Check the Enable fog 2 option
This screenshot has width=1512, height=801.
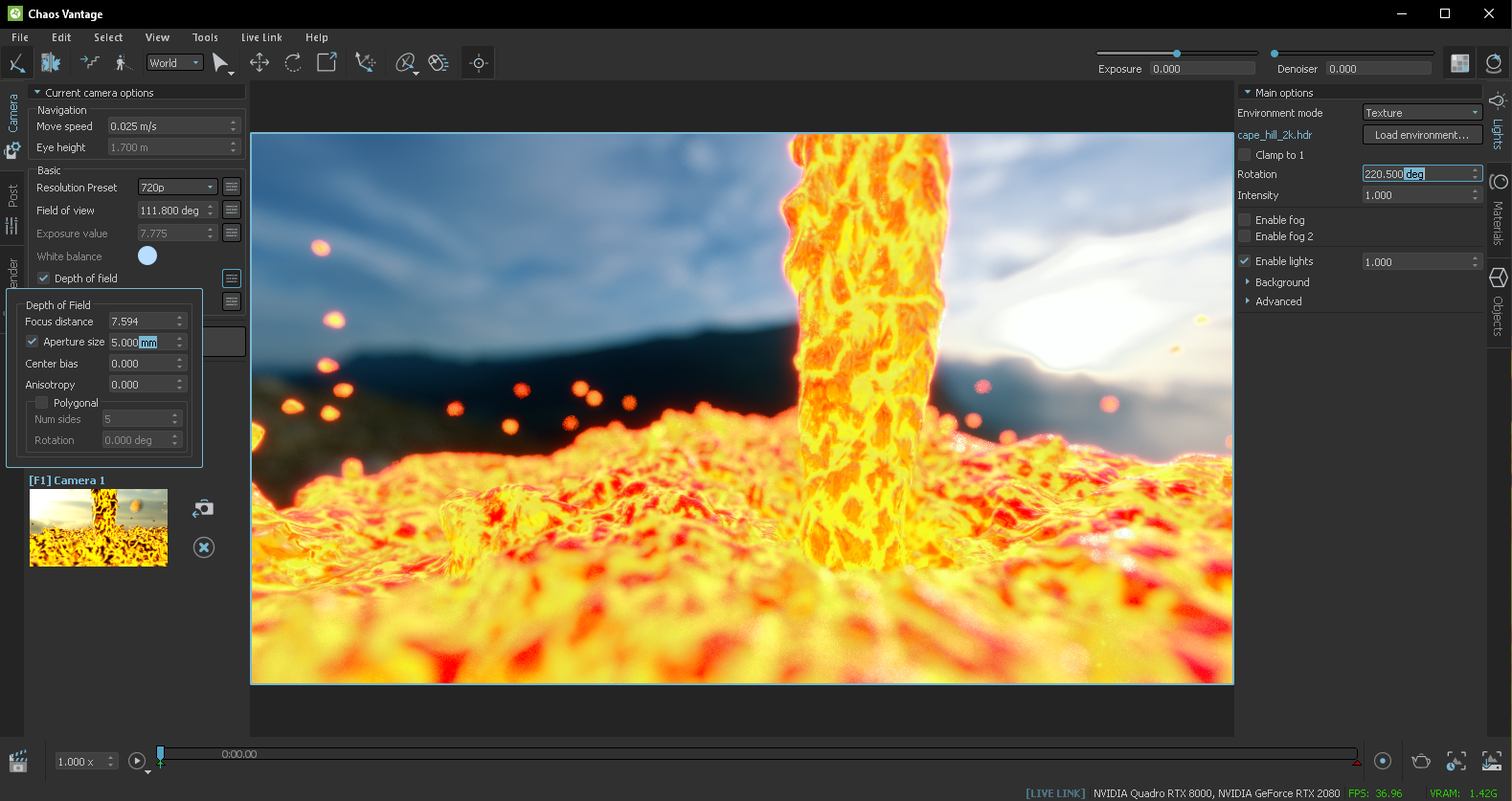(1245, 236)
